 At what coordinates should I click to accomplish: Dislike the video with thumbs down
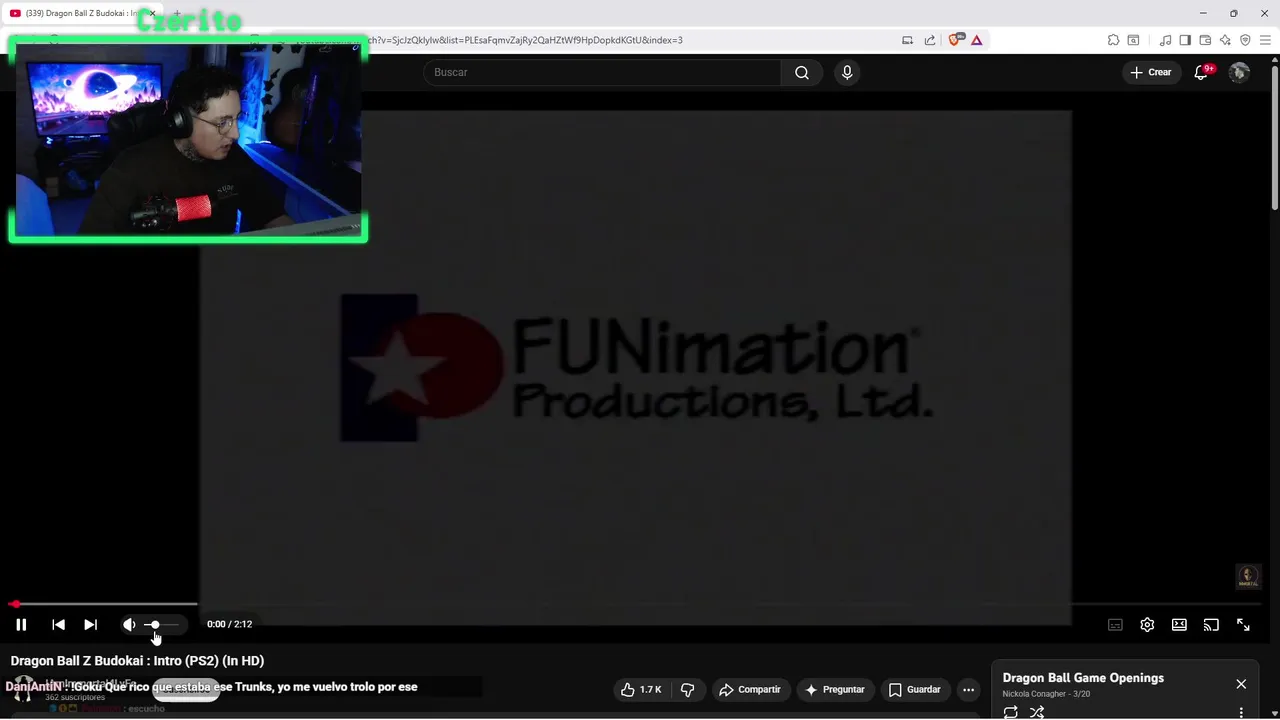point(687,689)
